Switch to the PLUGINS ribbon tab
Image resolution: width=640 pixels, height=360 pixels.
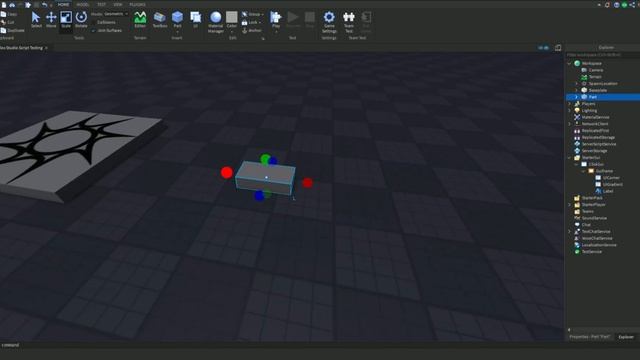tap(137, 4)
